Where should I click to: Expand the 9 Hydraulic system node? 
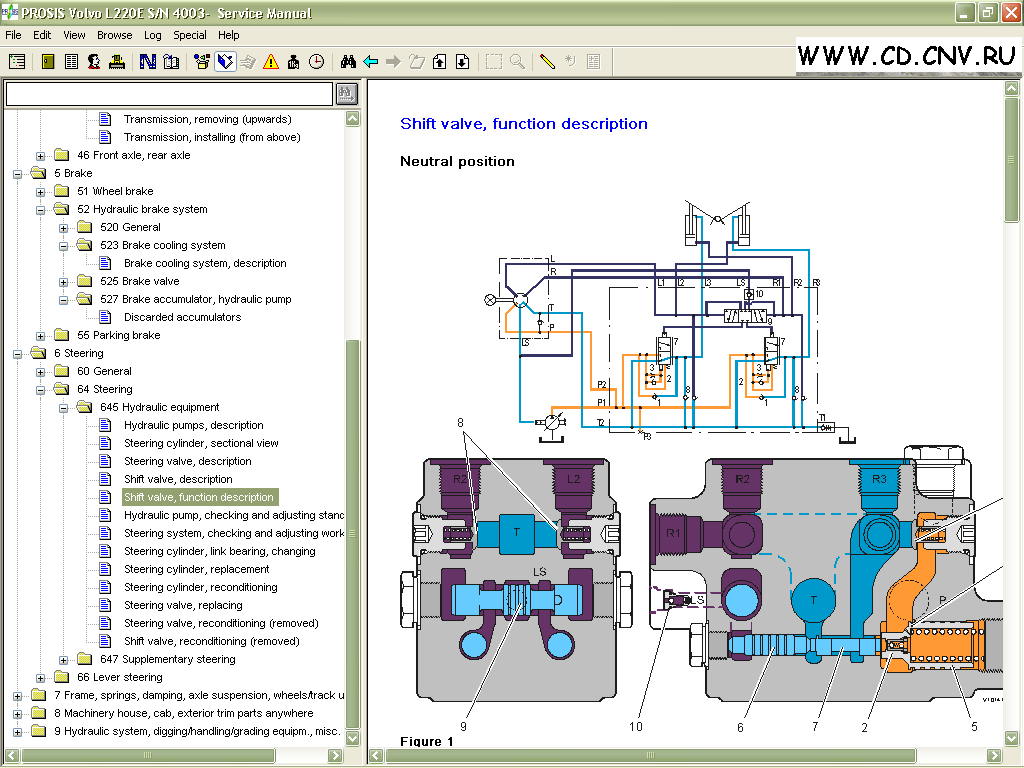[18, 732]
